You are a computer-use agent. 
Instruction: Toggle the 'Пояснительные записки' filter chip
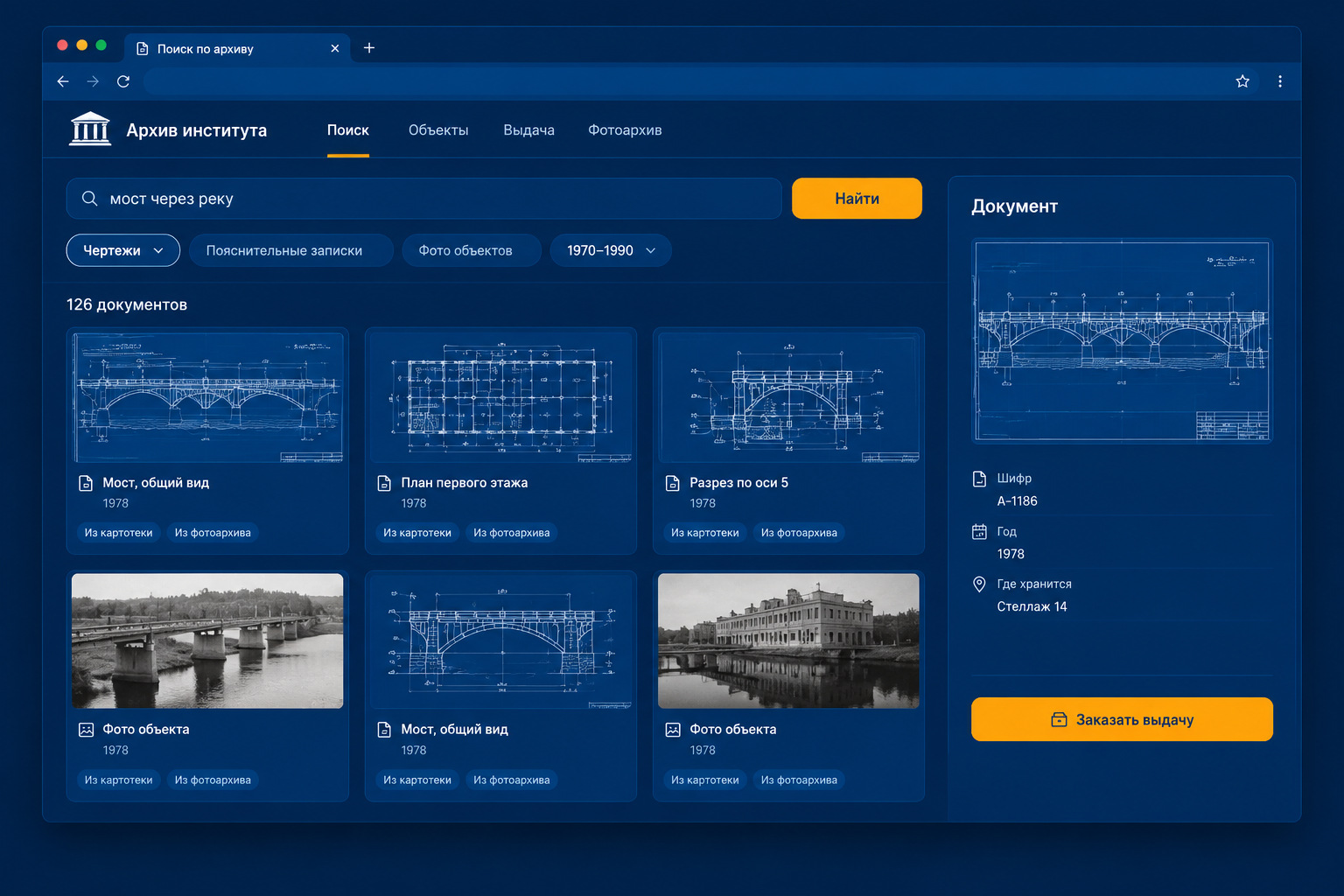pyautogui.click(x=290, y=250)
